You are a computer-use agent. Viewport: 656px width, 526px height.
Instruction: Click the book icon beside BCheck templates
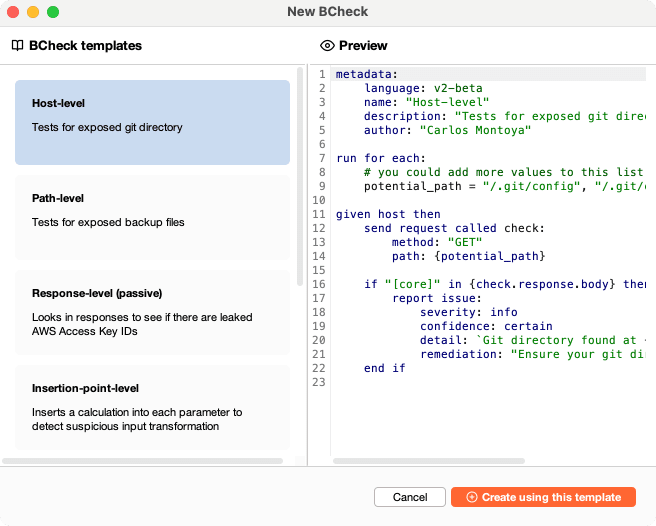[x=17, y=46]
